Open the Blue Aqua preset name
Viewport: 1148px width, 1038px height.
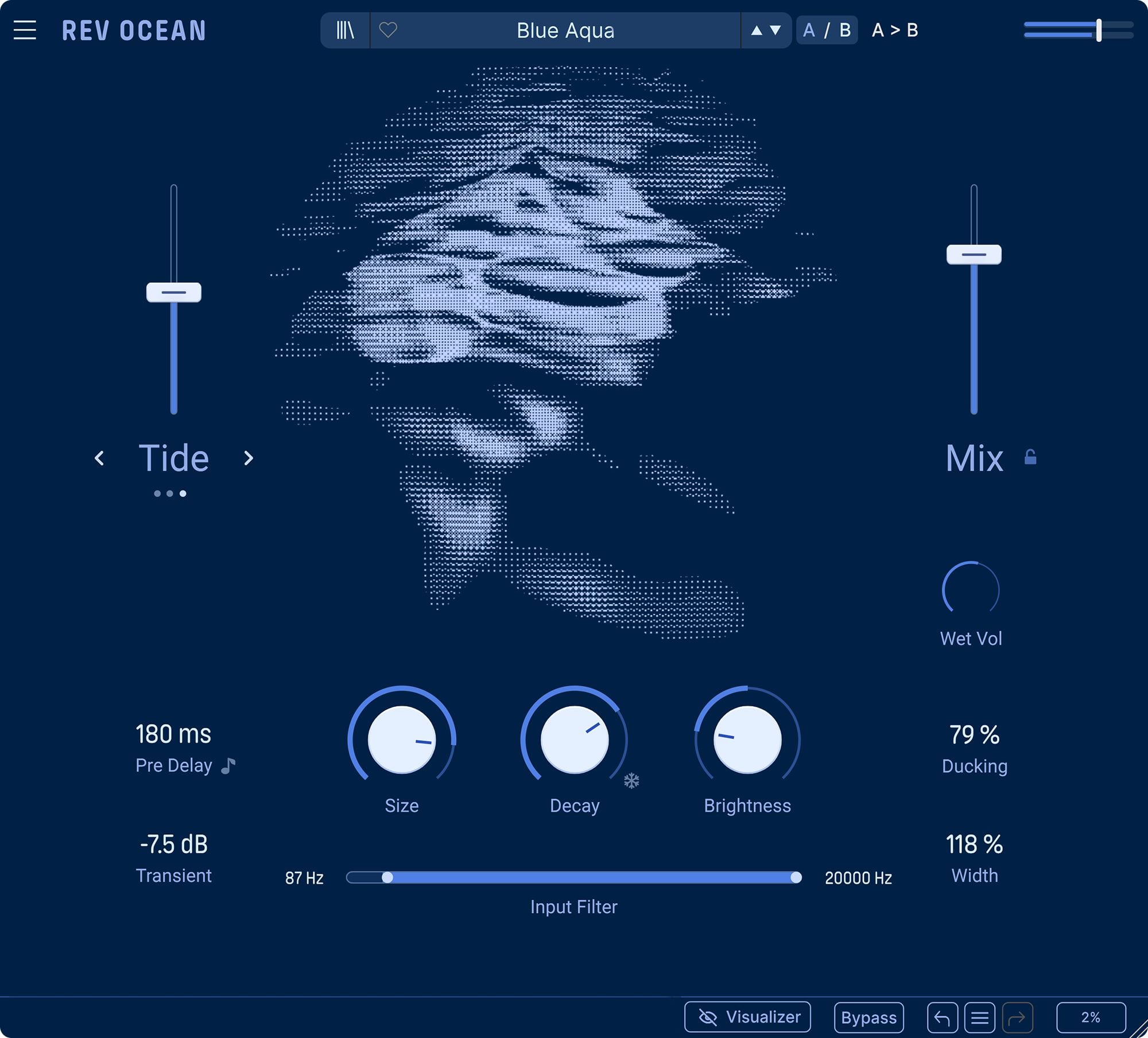565,30
